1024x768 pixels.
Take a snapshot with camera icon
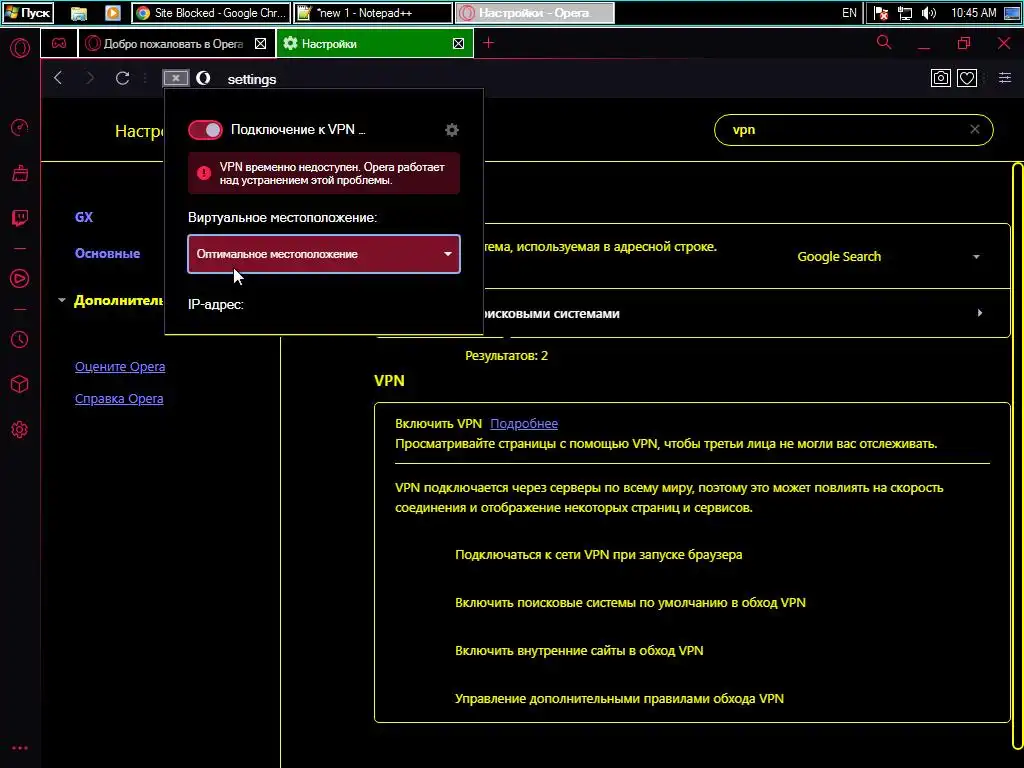(x=940, y=78)
